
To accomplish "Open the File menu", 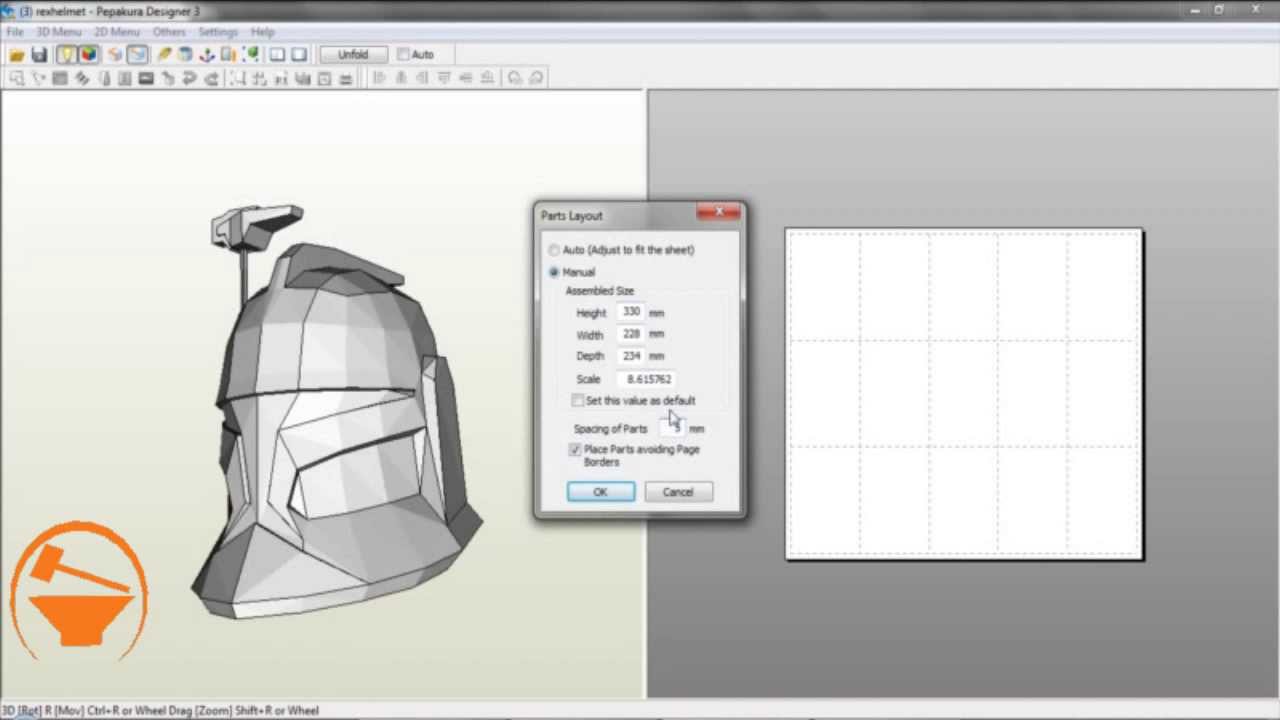I will point(15,32).
